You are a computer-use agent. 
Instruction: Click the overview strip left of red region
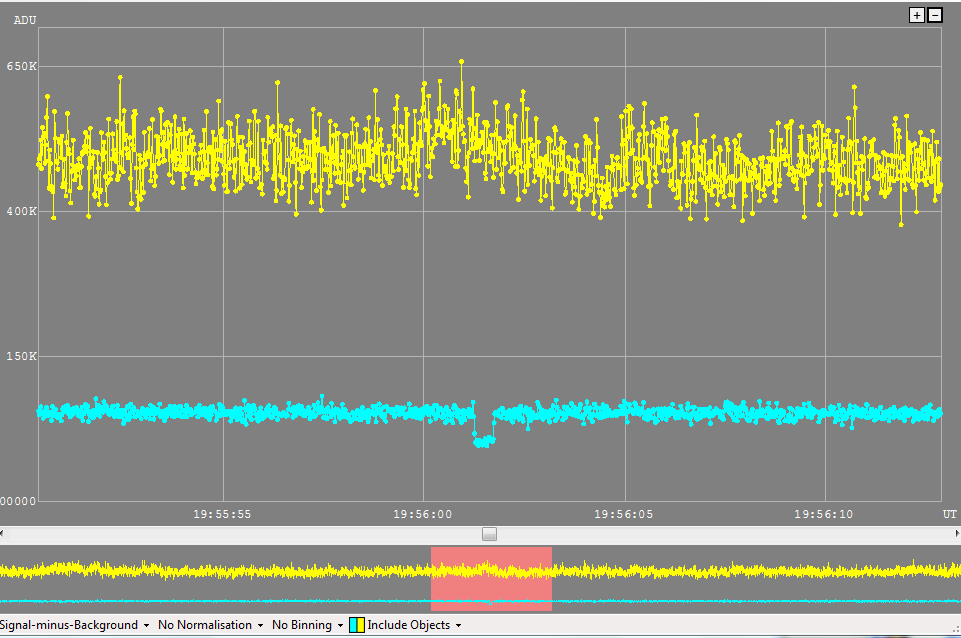point(215,579)
